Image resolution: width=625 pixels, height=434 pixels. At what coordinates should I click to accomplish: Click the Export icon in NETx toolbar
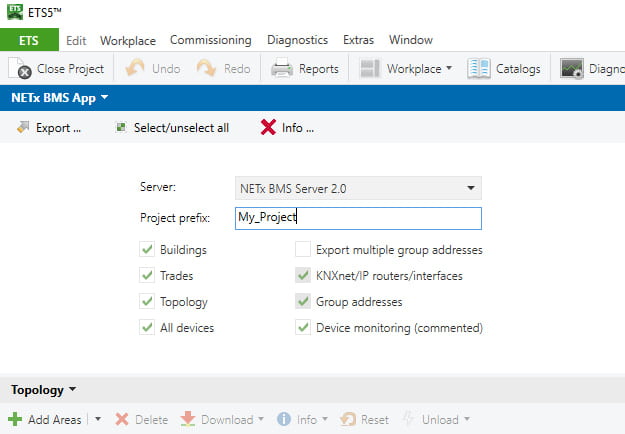[x=23, y=127]
